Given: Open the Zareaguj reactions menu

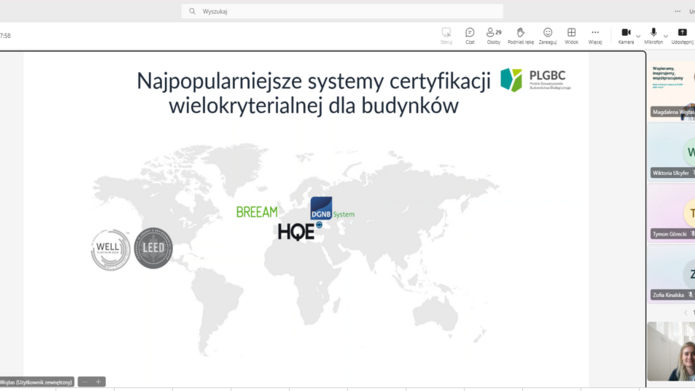Looking at the screenshot, I should click(x=548, y=36).
